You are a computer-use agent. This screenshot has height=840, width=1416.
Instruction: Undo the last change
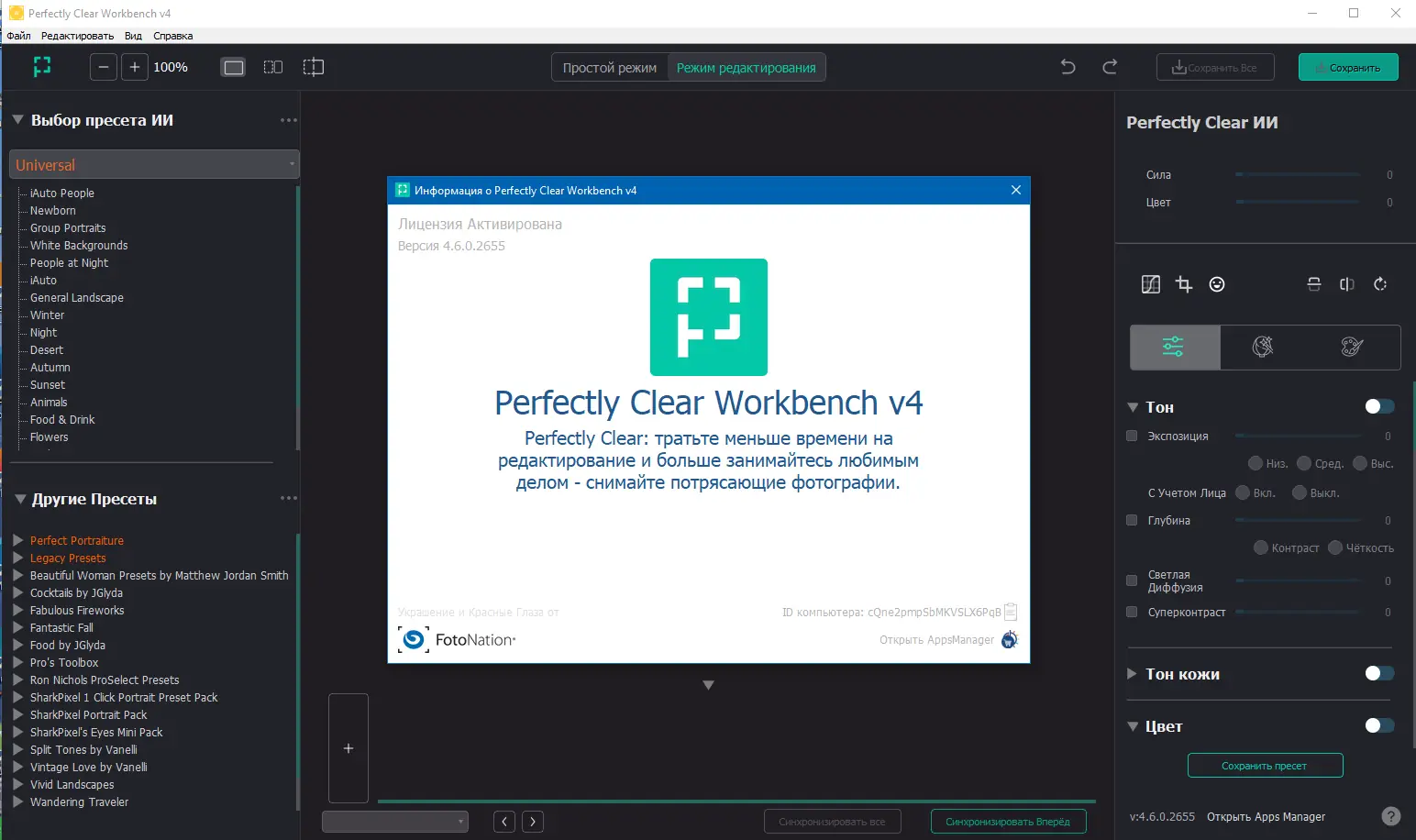click(x=1068, y=67)
